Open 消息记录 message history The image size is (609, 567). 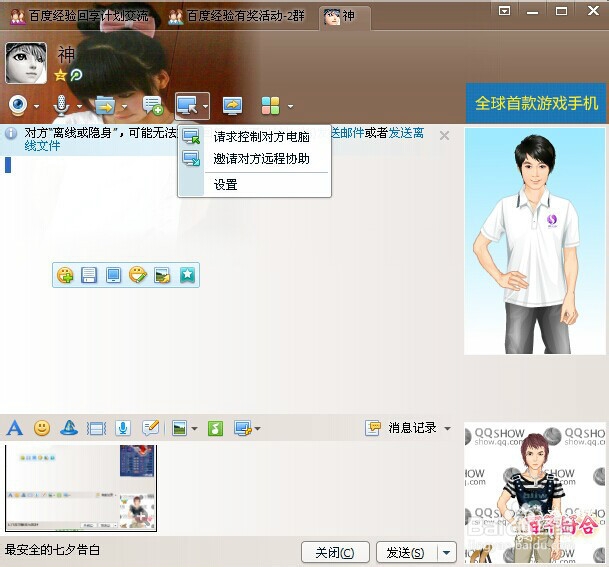(x=401, y=428)
